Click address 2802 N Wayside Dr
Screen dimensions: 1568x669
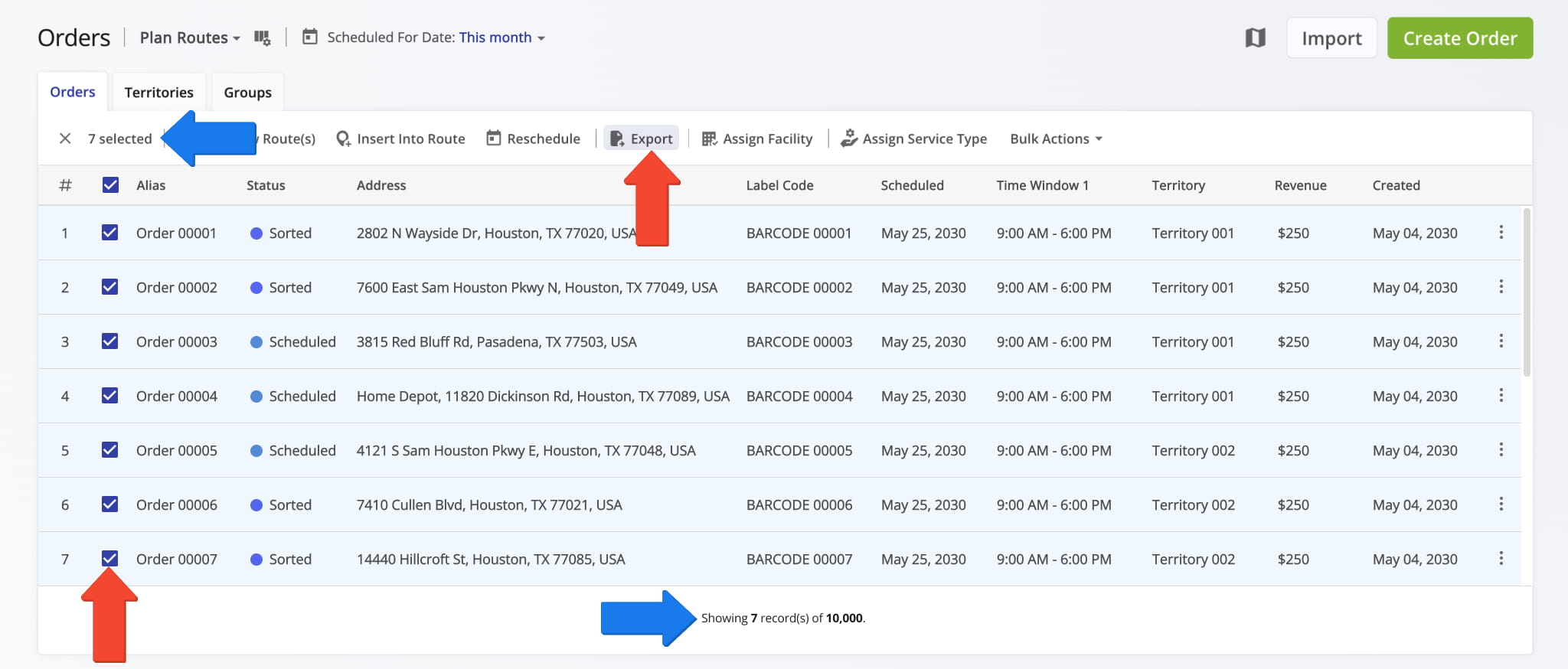click(496, 233)
